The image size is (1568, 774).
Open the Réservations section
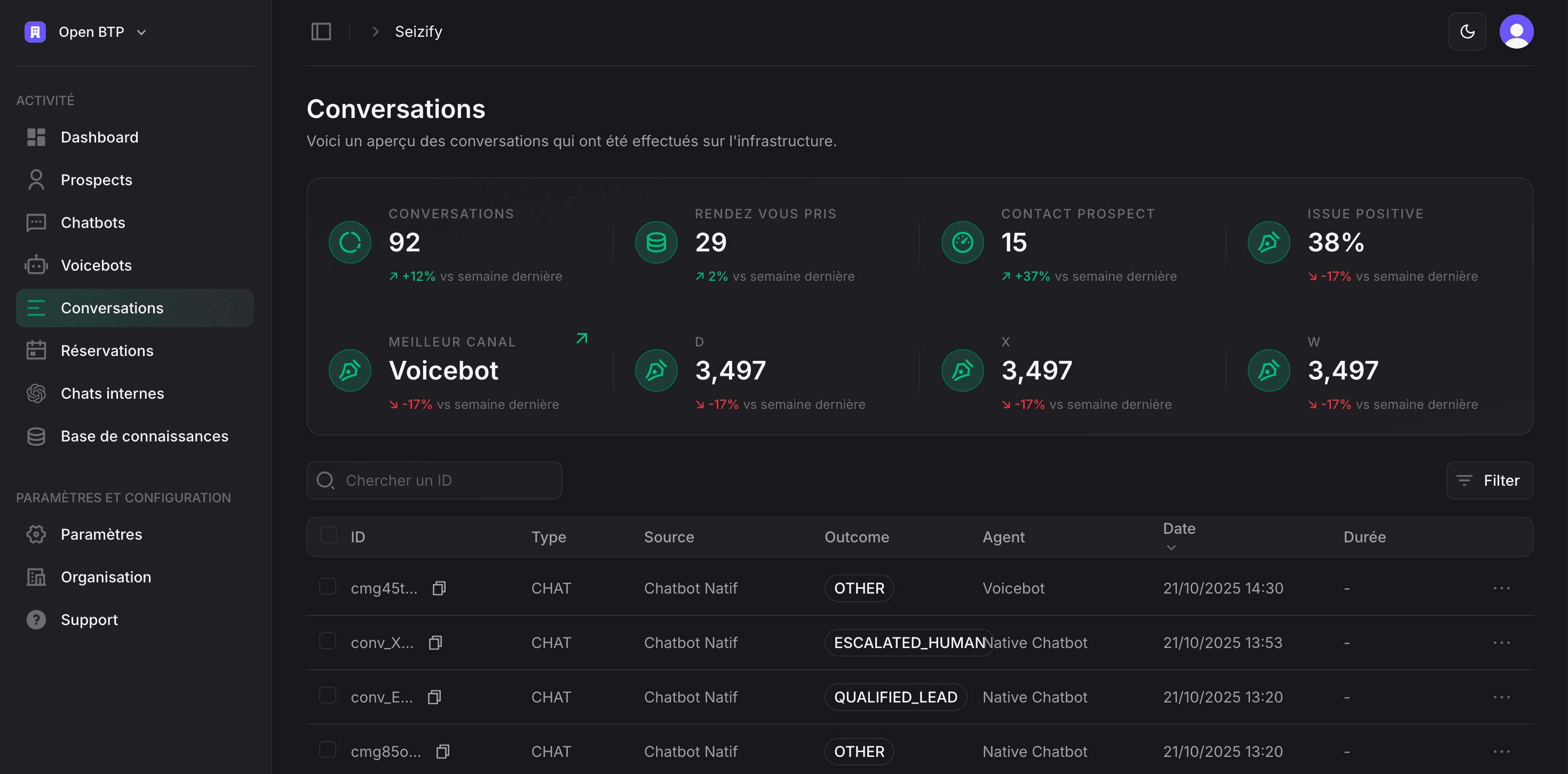(107, 350)
